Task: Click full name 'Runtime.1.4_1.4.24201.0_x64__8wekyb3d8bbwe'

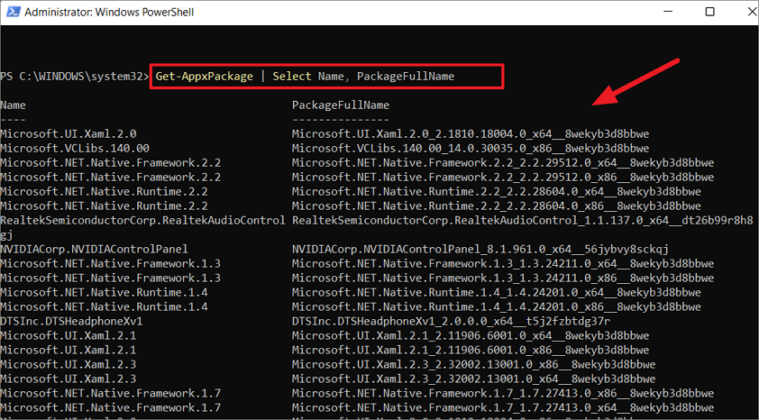Action: click(497, 293)
